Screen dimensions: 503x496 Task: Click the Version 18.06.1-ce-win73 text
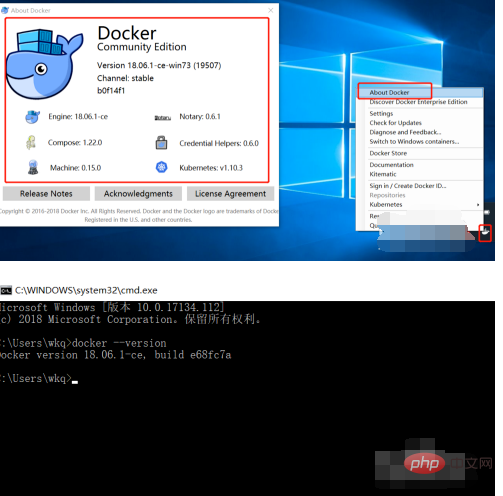pyautogui.click(x=159, y=65)
